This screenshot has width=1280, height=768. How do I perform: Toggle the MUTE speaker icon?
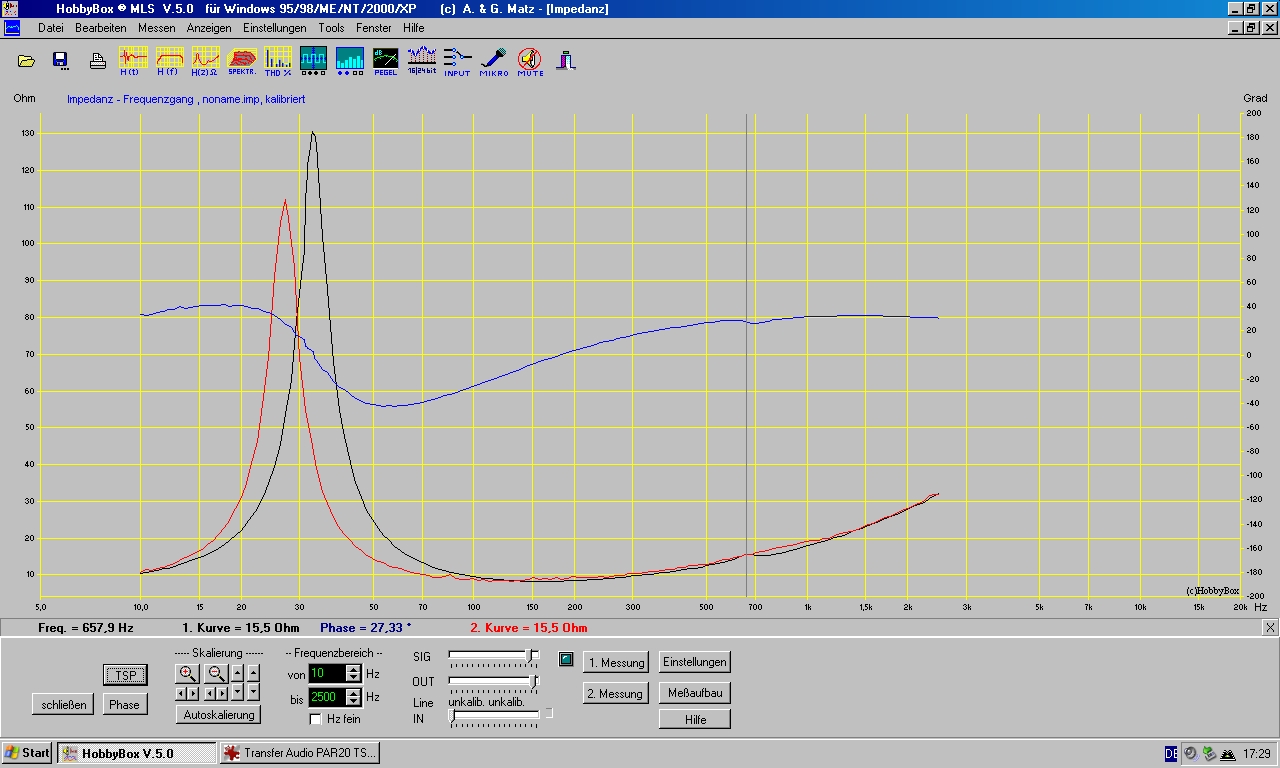tap(530, 61)
